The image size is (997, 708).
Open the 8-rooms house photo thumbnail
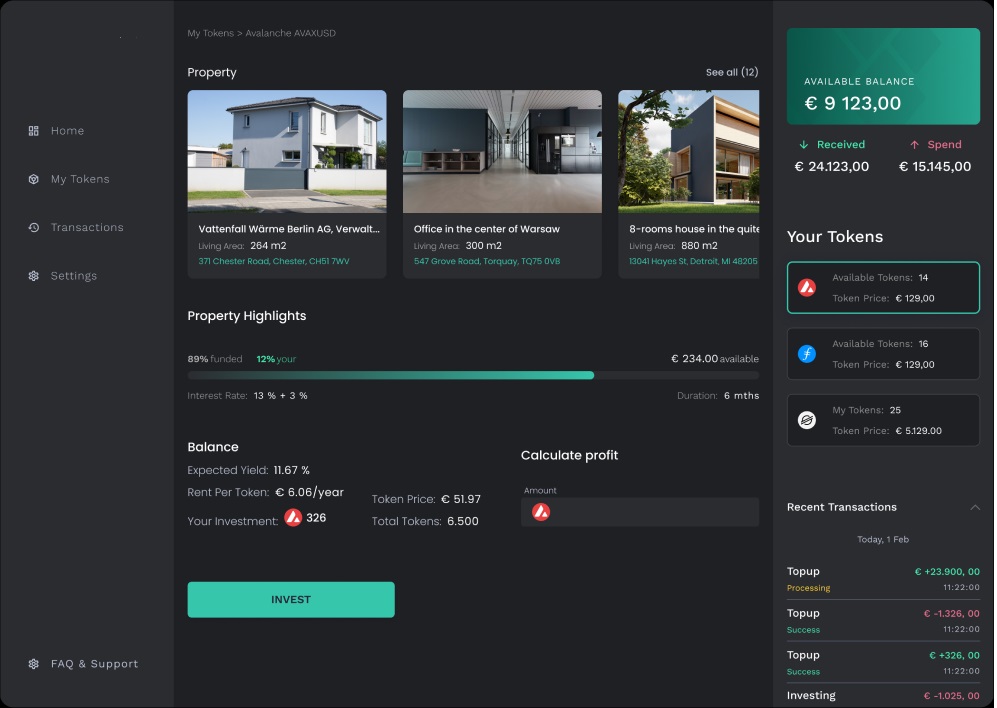pos(689,151)
